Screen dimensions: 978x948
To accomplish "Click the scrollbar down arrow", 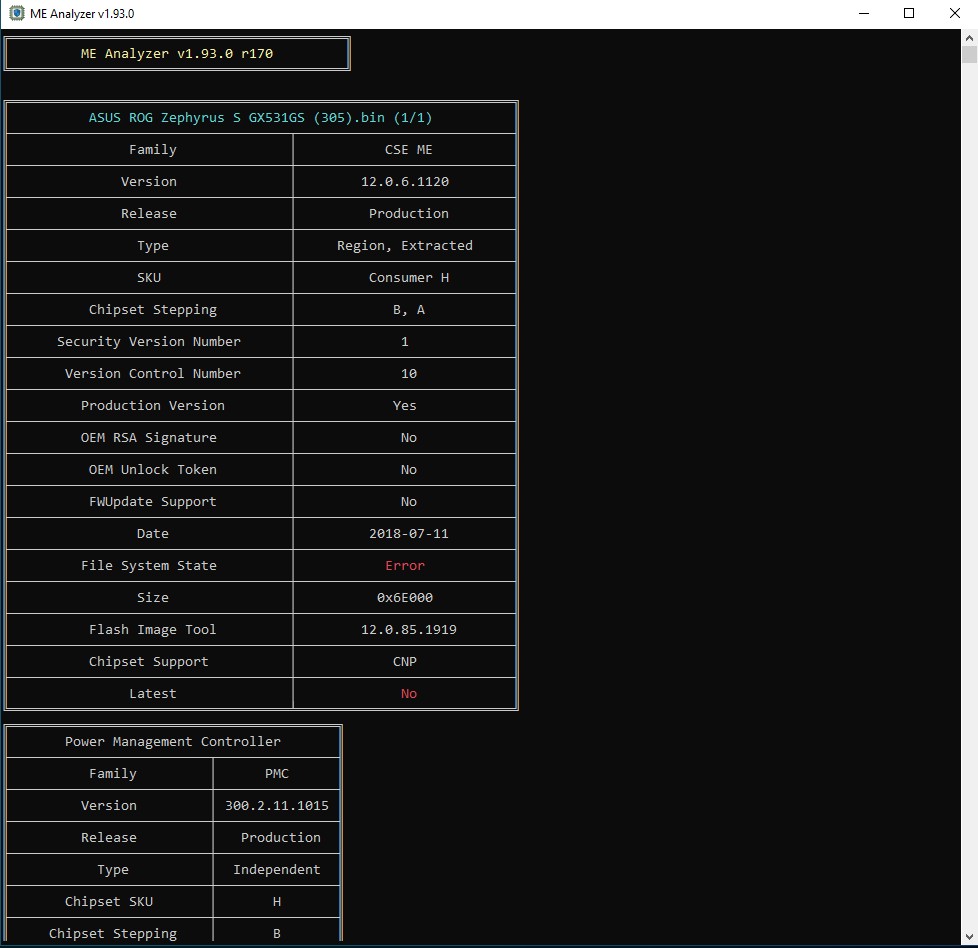I will point(969,937).
